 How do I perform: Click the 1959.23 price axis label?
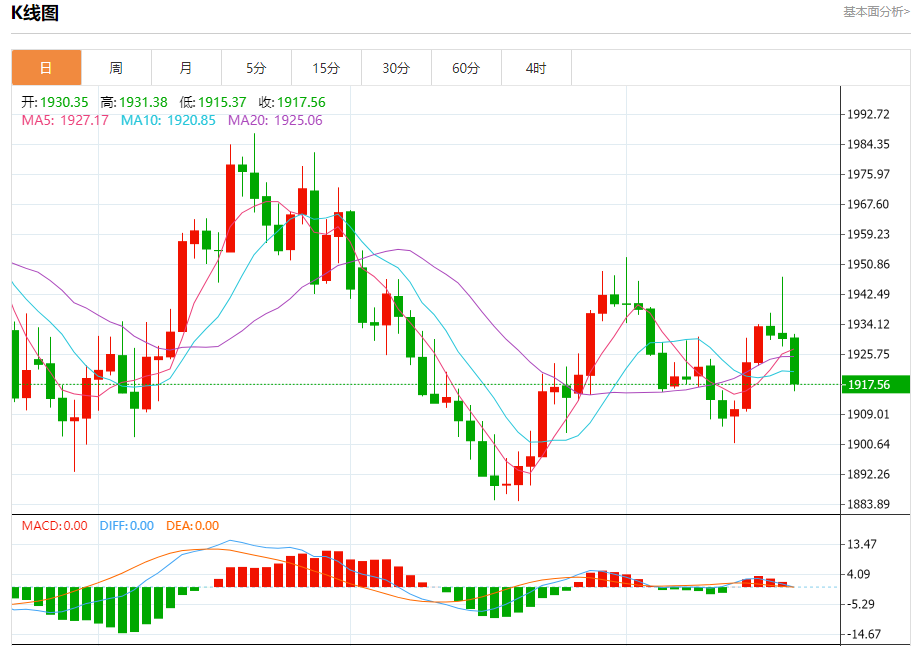click(868, 234)
